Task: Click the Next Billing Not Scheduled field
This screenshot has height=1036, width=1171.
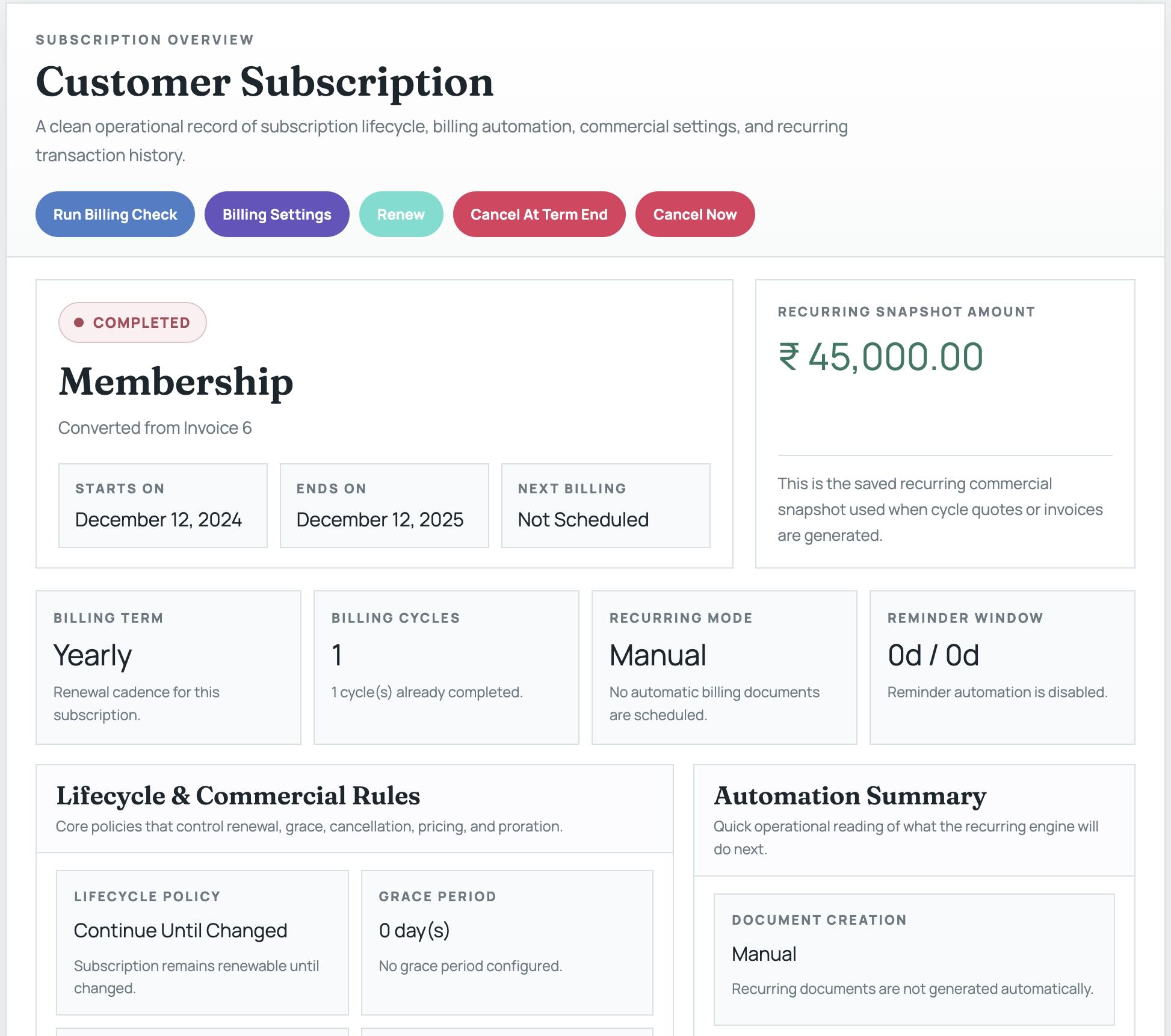Action: pos(604,505)
